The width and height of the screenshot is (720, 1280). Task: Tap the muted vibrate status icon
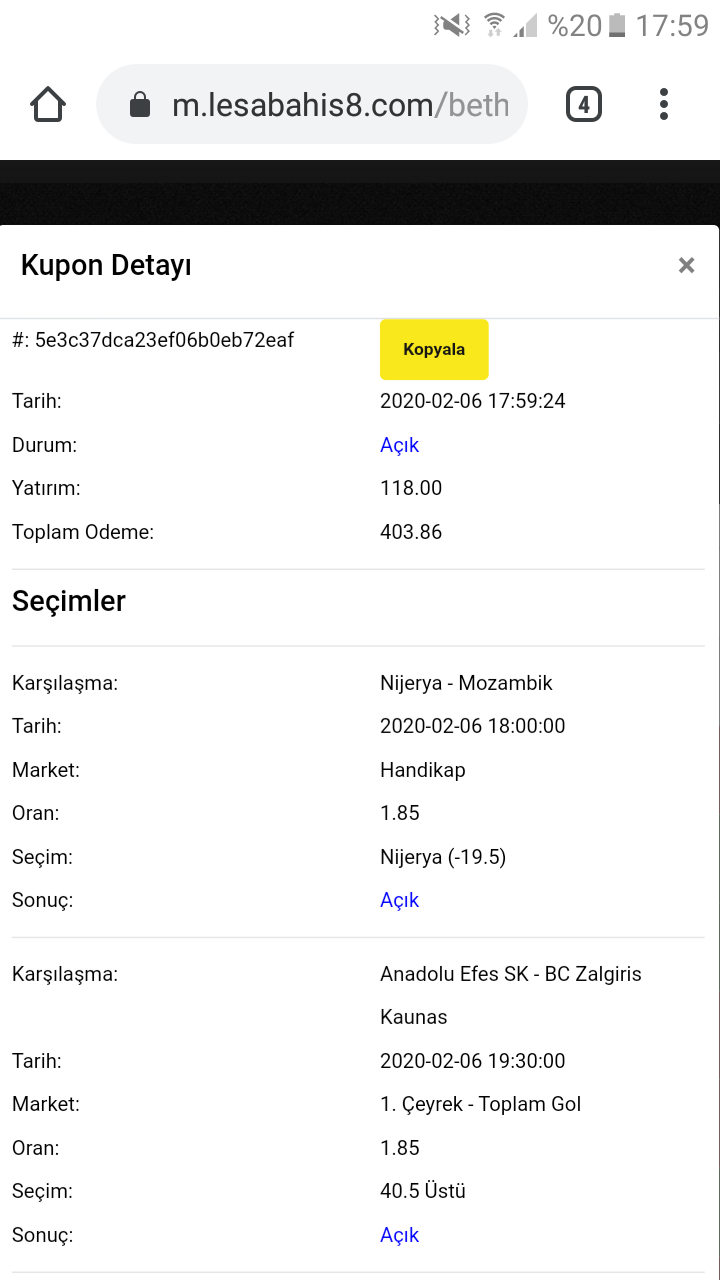pyautogui.click(x=452, y=25)
